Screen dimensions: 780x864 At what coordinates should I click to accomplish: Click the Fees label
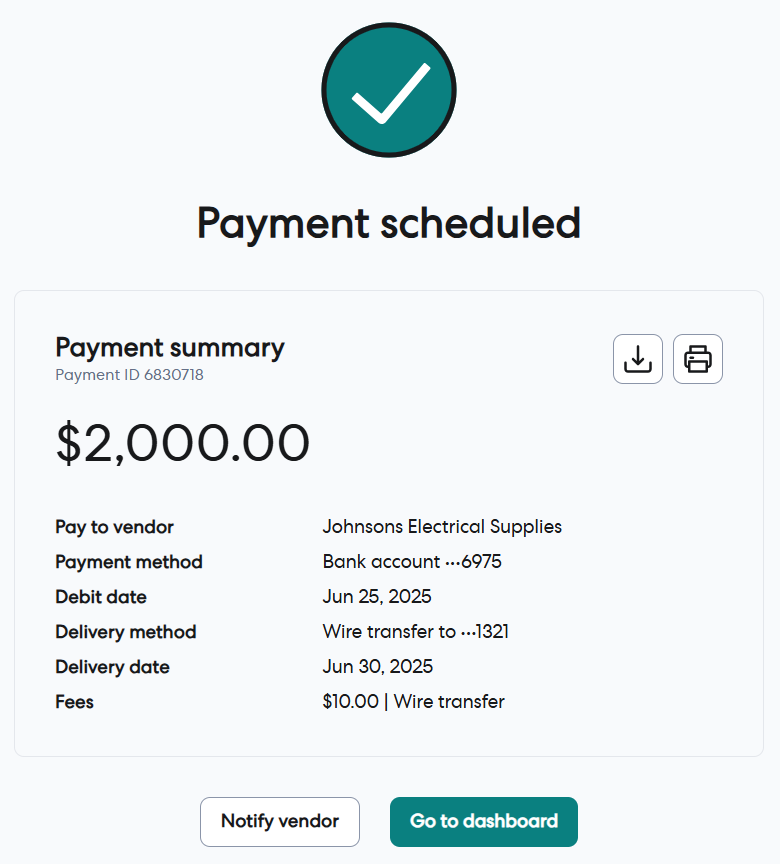[75, 702]
